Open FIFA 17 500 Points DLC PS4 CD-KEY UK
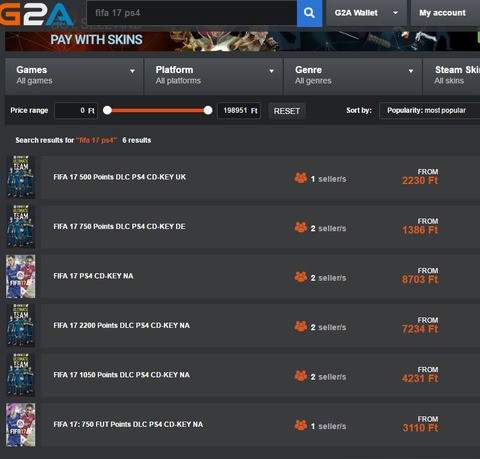The width and height of the screenshot is (480, 459). point(120,177)
